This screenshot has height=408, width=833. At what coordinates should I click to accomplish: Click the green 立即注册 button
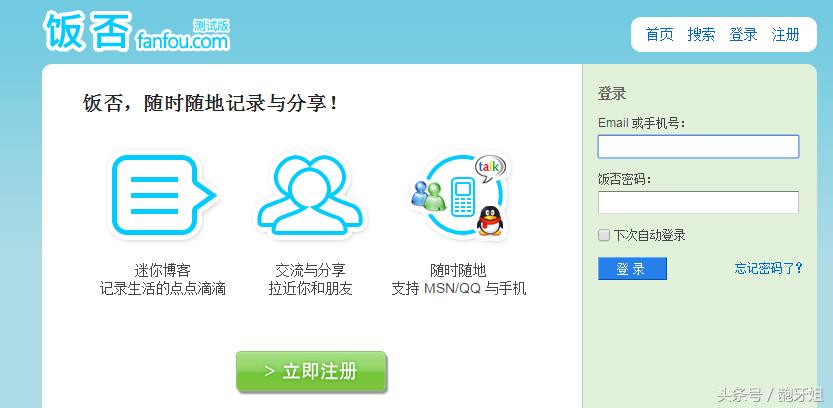click(x=311, y=371)
